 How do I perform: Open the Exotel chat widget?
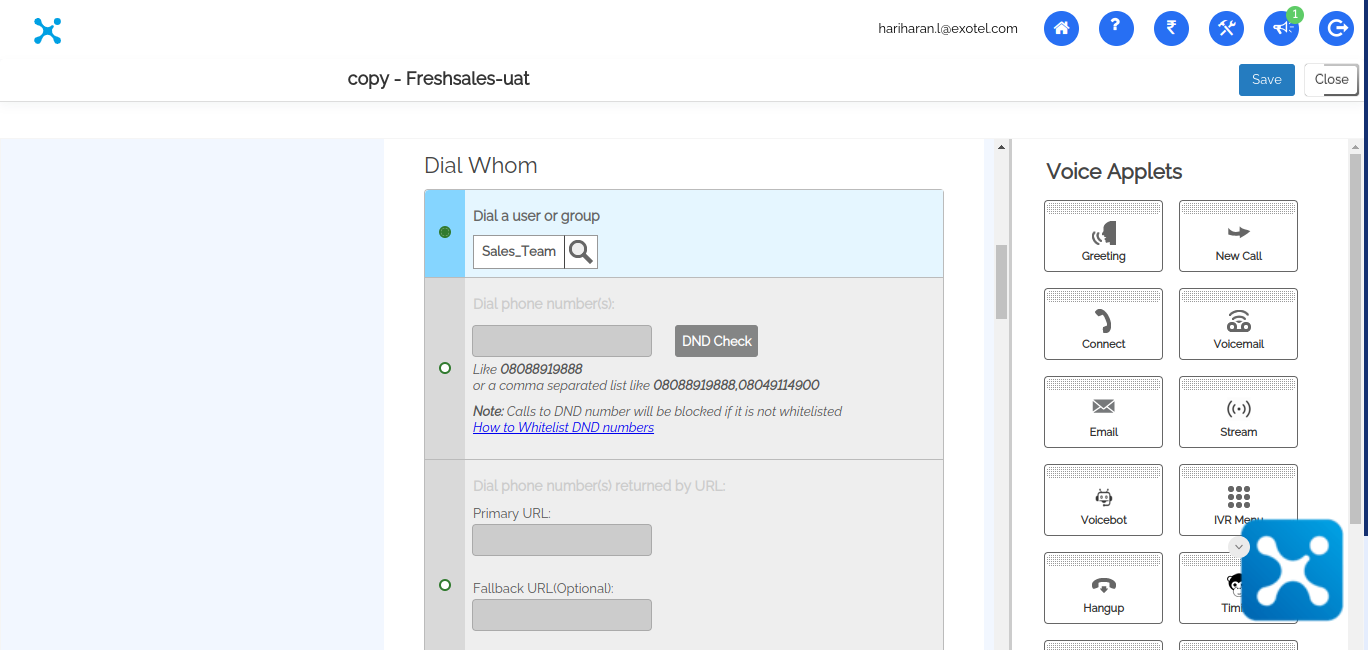(x=1292, y=570)
